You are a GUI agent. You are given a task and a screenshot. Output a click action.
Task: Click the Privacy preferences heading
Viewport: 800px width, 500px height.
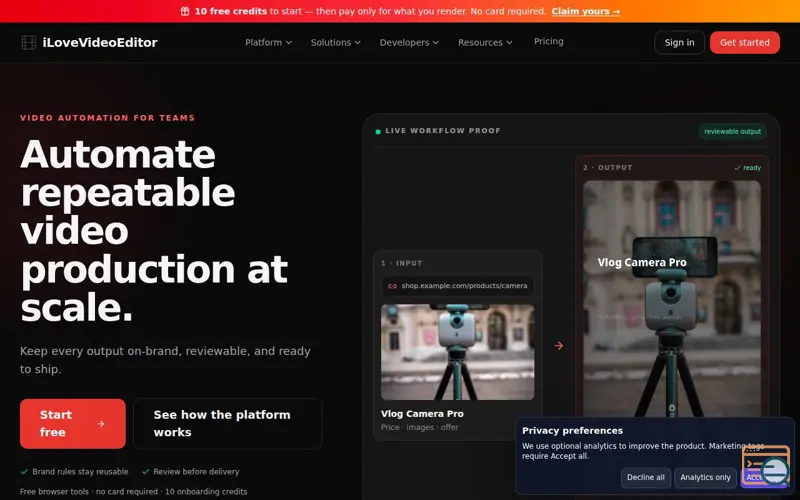tap(572, 431)
